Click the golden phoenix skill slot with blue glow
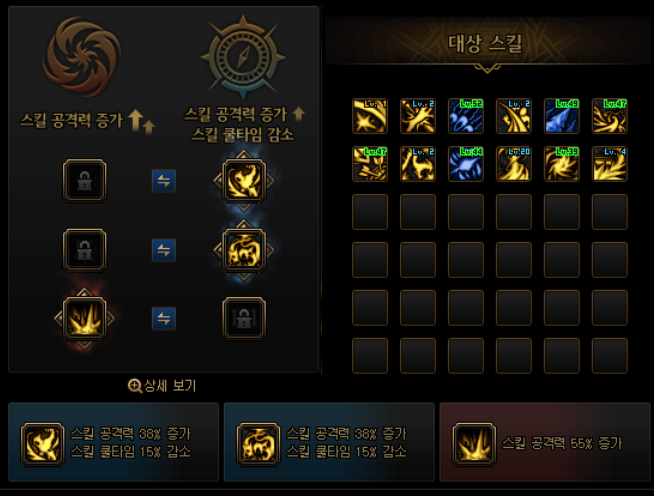Viewport: 654px width, 496px height. pyautogui.click(x=244, y=181)
